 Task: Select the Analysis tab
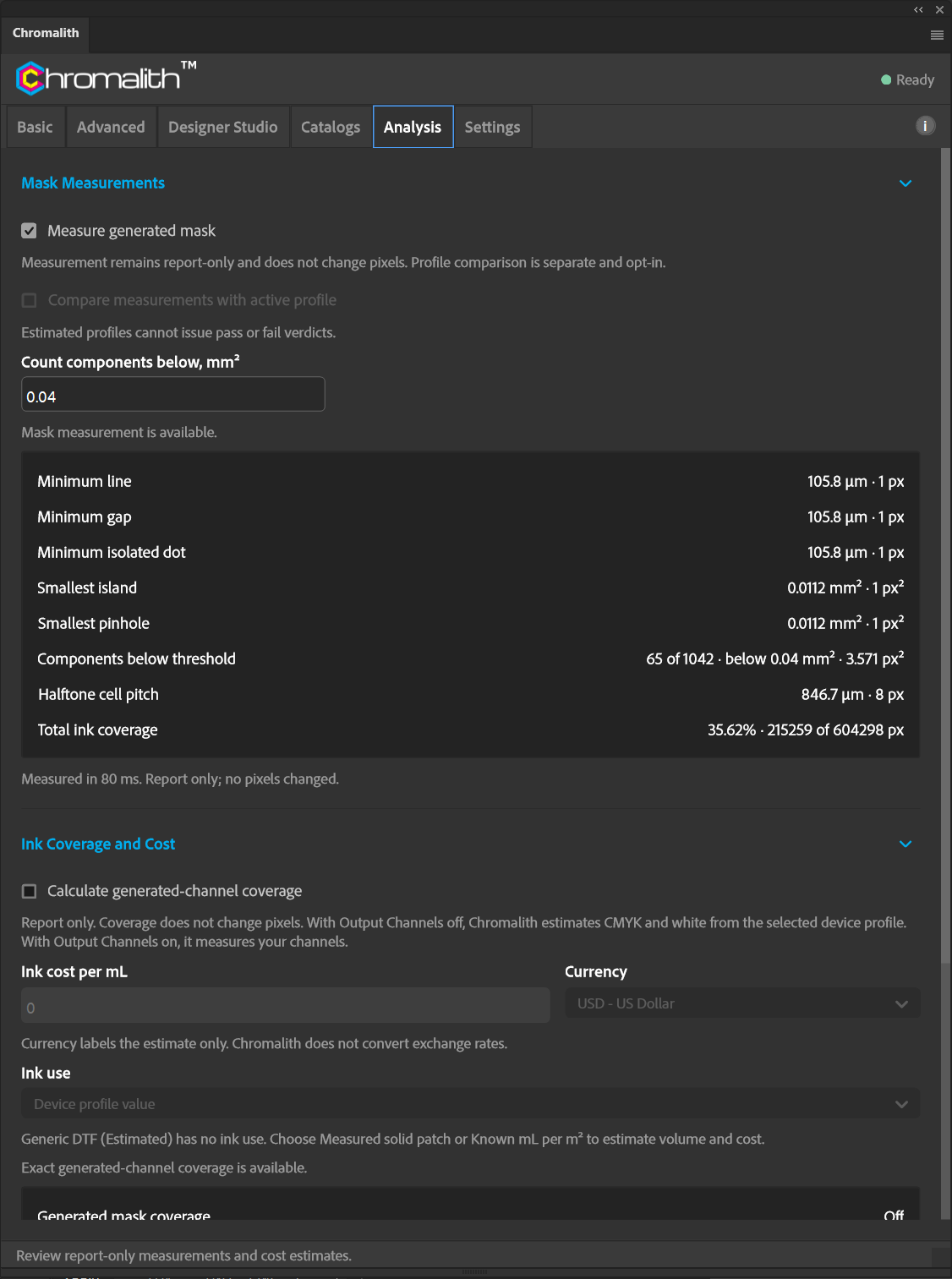(413, 127)
